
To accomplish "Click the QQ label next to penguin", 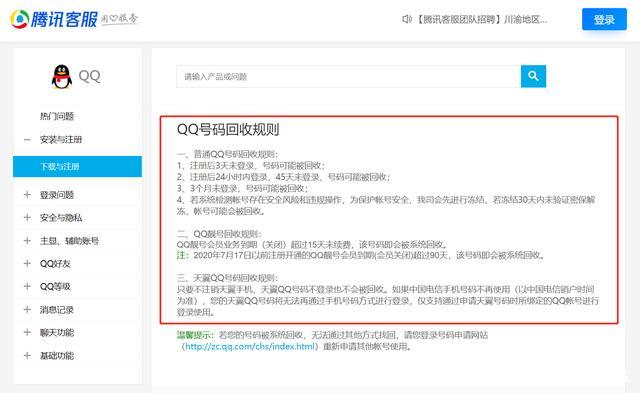I will [89, 76].
